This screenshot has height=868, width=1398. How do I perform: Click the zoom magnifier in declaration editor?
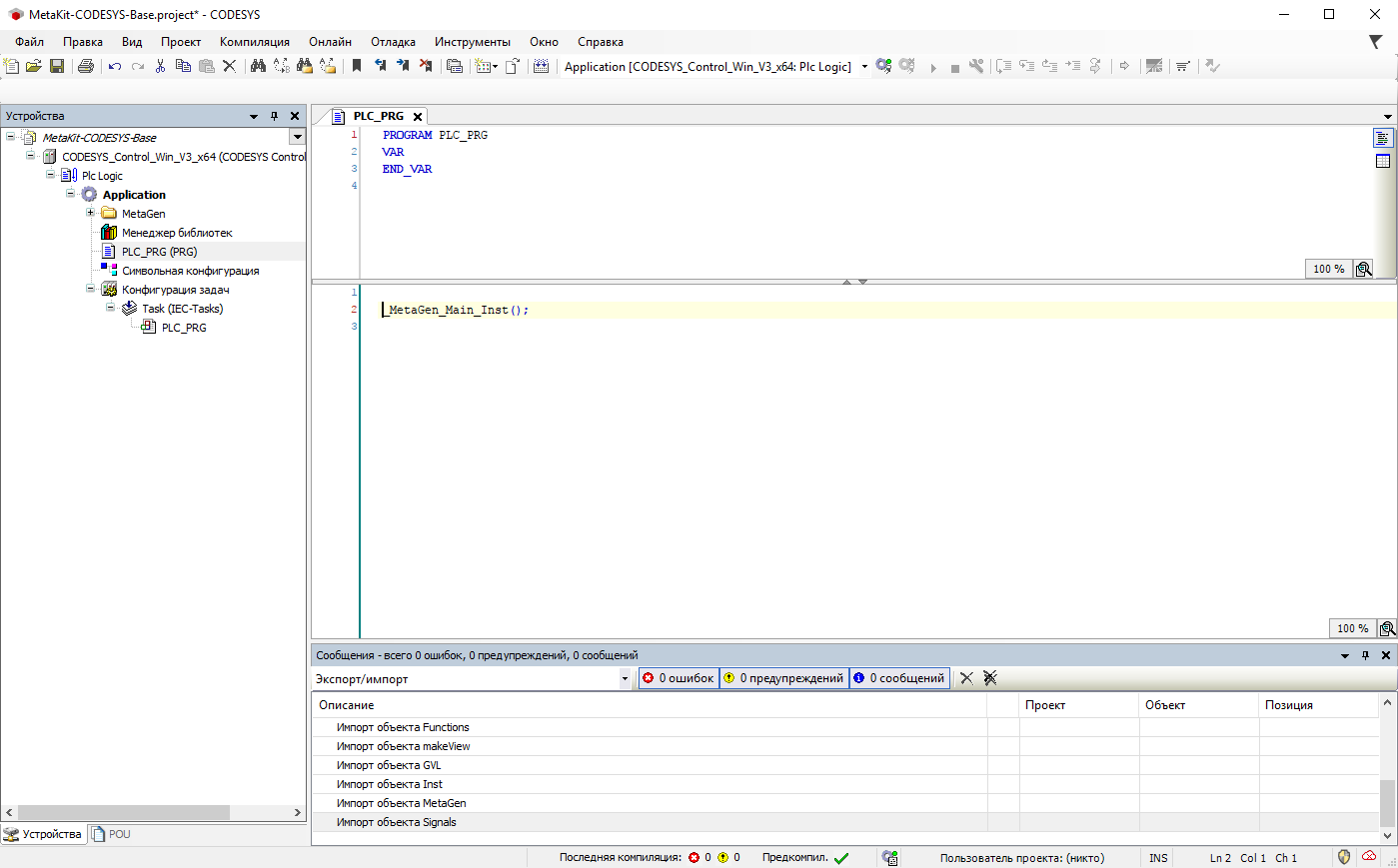coord(1364,269)
